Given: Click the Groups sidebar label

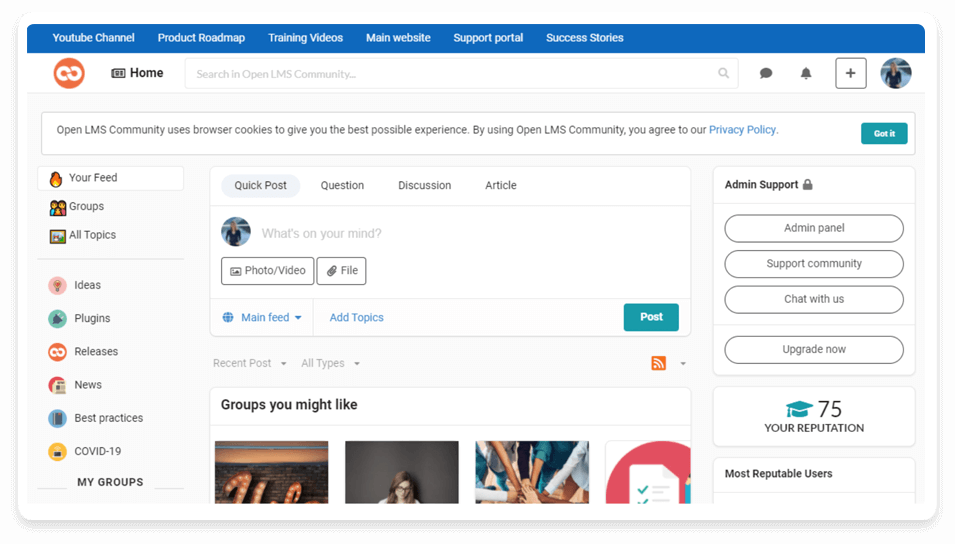Looking at the screenshot, I should [86, 207].
